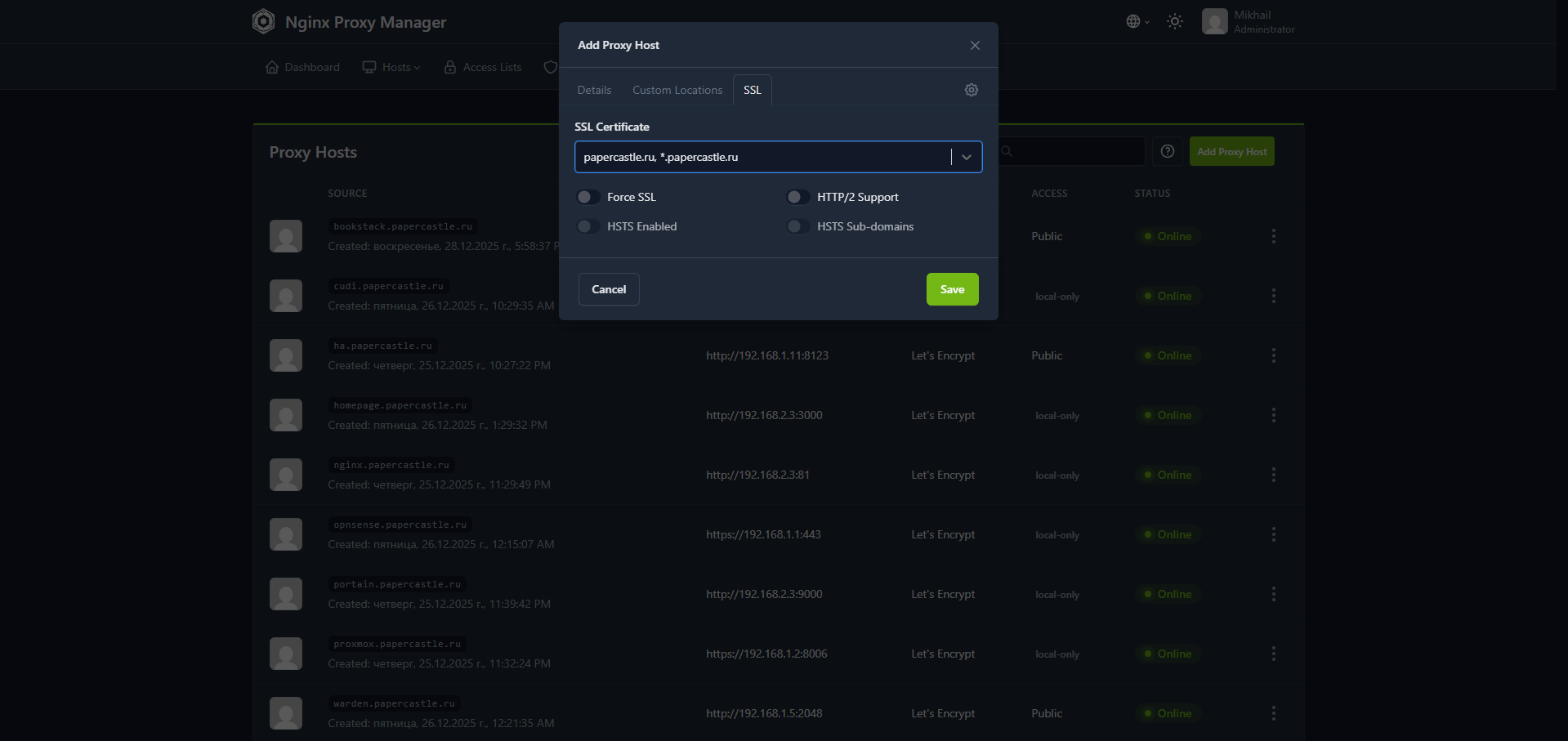Click the Mikhail user avatar
Screen dimensions: 1568x741
[1214, 21]
